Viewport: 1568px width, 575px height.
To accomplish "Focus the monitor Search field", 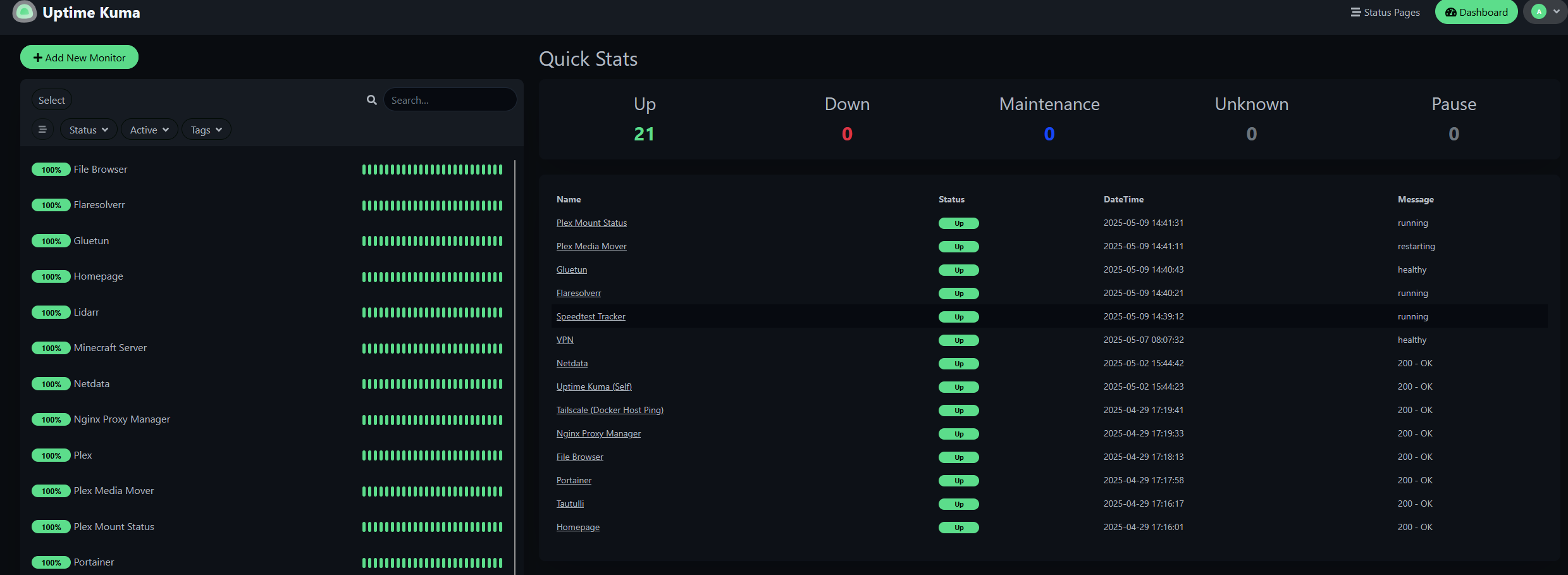I will [450, 100].
